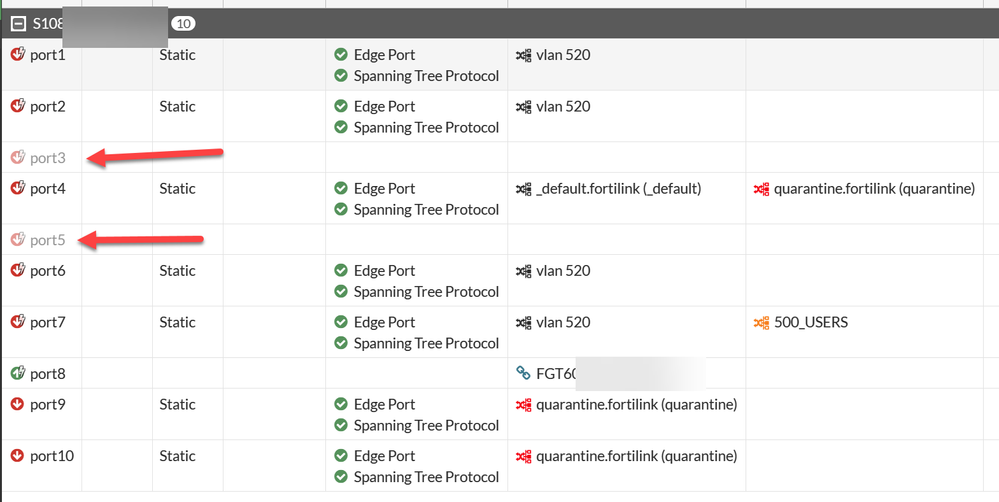Click the red down-arrow icon for port9

click(17, 405)
